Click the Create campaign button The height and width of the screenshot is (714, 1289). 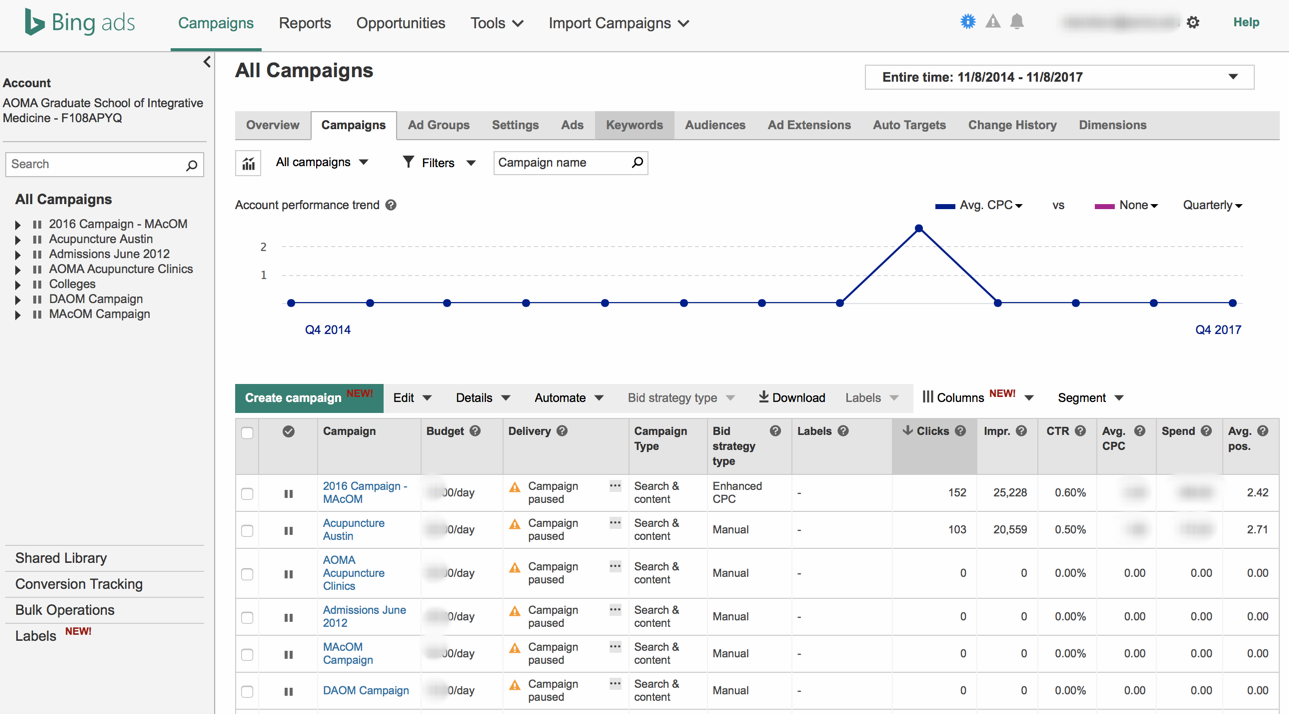coord(309,398)
